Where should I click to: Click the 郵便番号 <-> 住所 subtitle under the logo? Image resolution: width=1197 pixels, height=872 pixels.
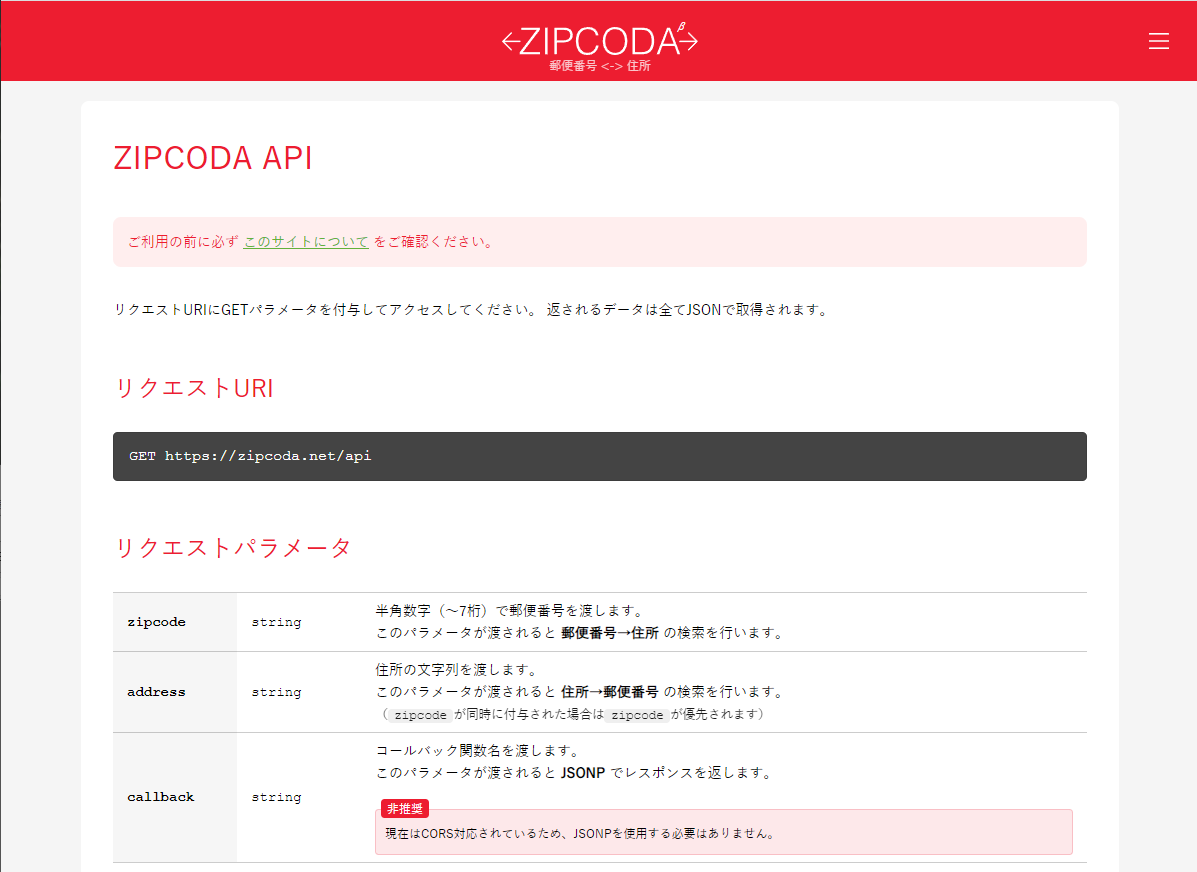click(x=600, y=66)
